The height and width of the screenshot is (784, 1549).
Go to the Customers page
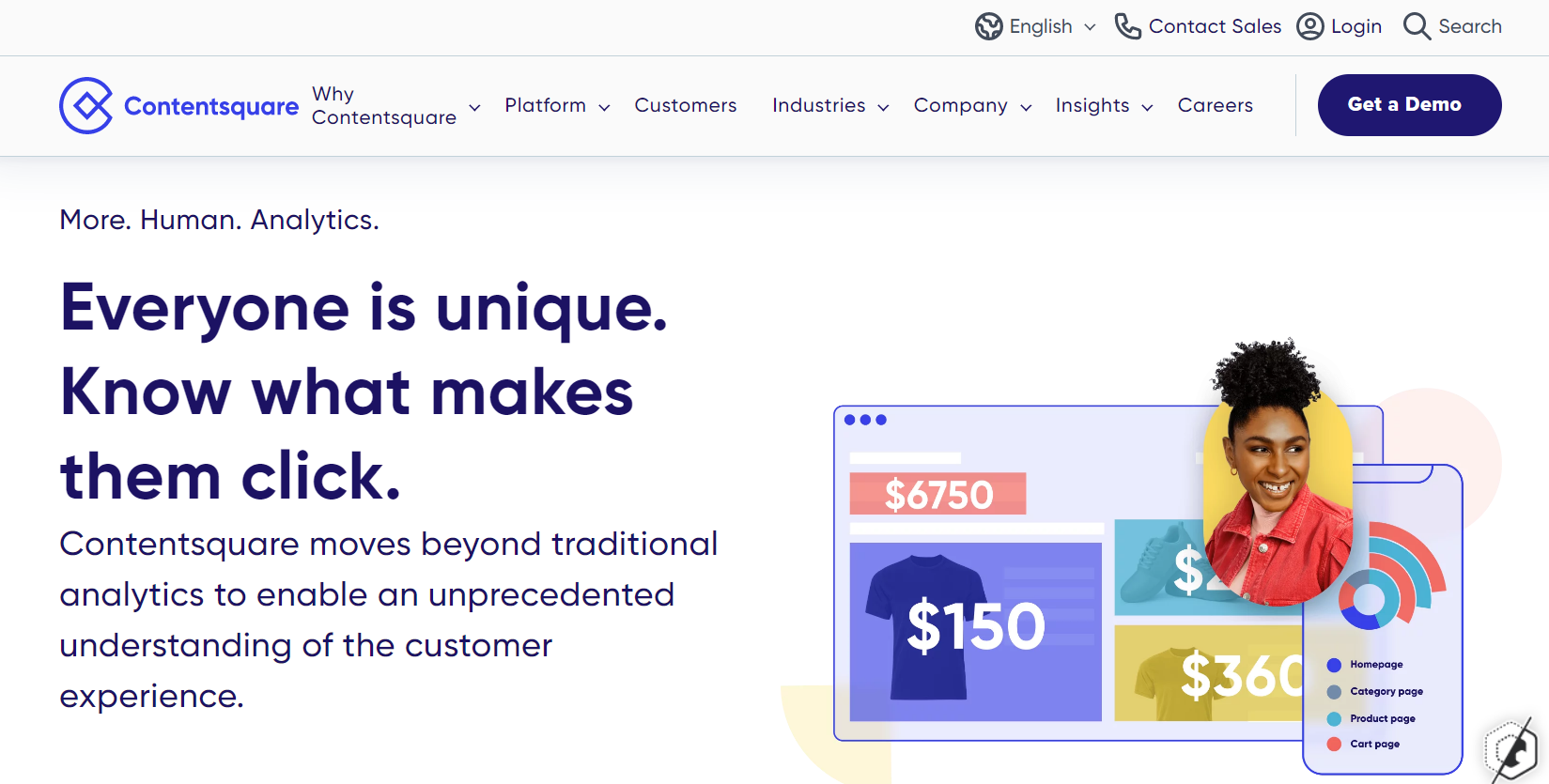[x=685, y=105]
